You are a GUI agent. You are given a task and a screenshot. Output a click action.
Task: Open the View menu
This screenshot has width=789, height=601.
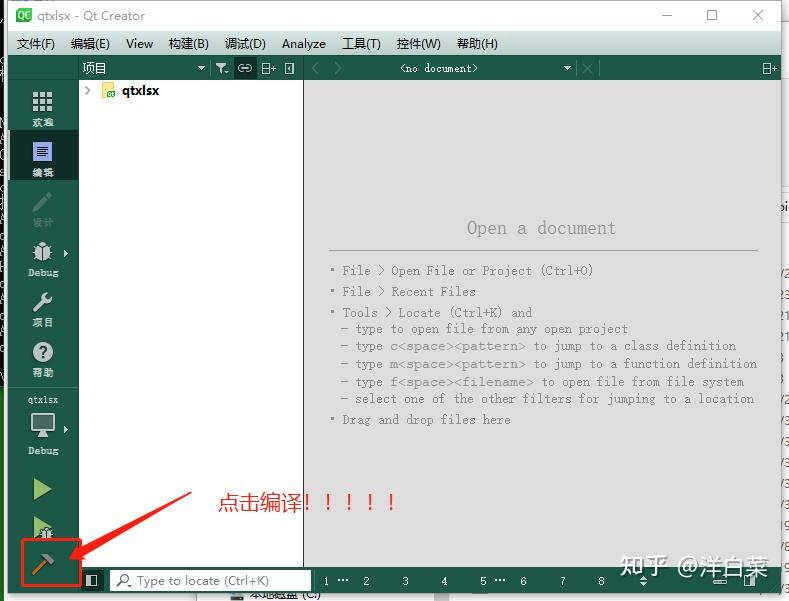point(139,44)
